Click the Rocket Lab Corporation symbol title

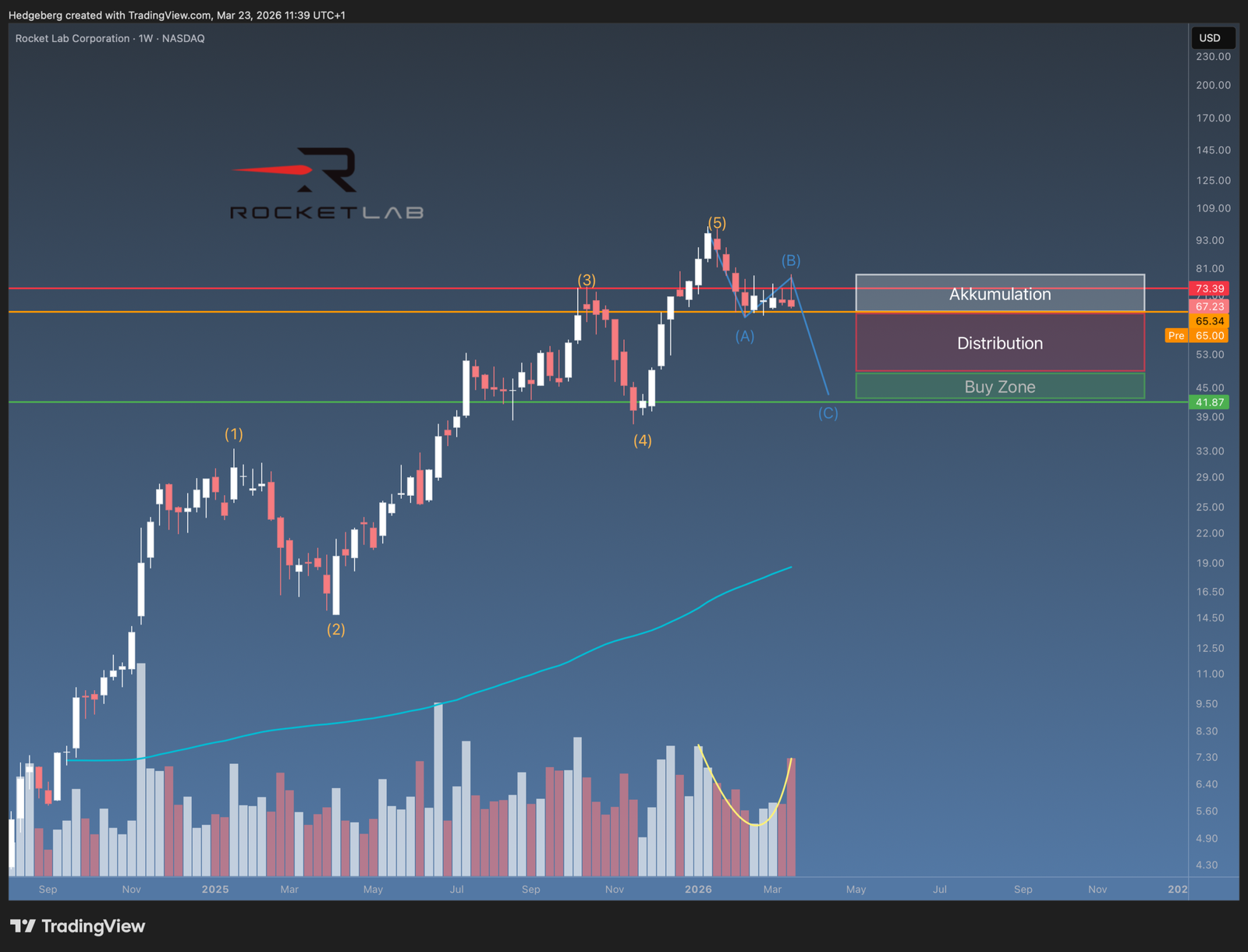[73, 38]
